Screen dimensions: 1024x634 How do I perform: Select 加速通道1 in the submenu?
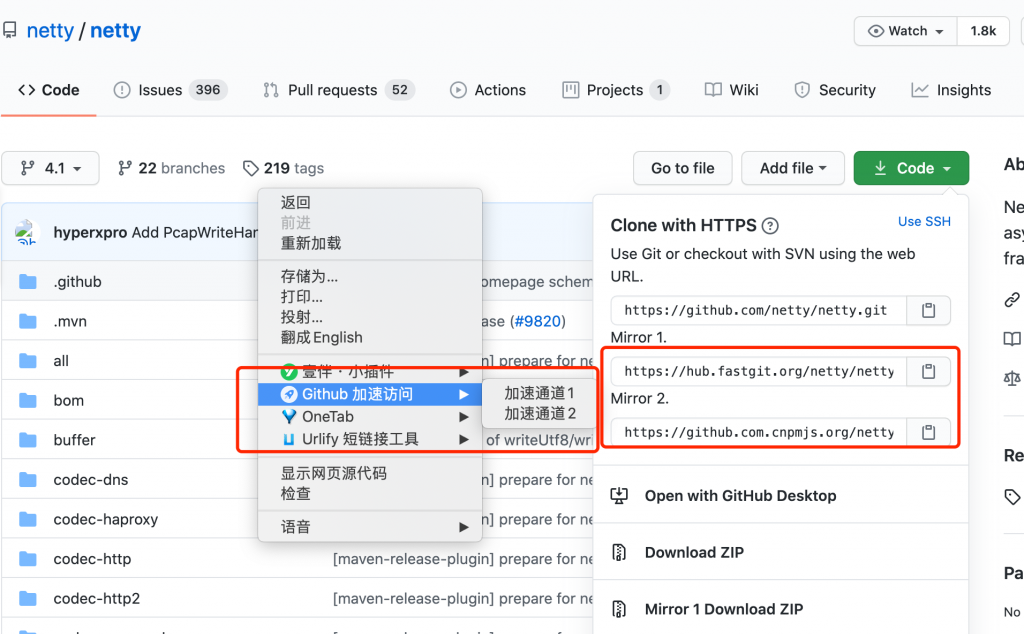tap(539, 393)
